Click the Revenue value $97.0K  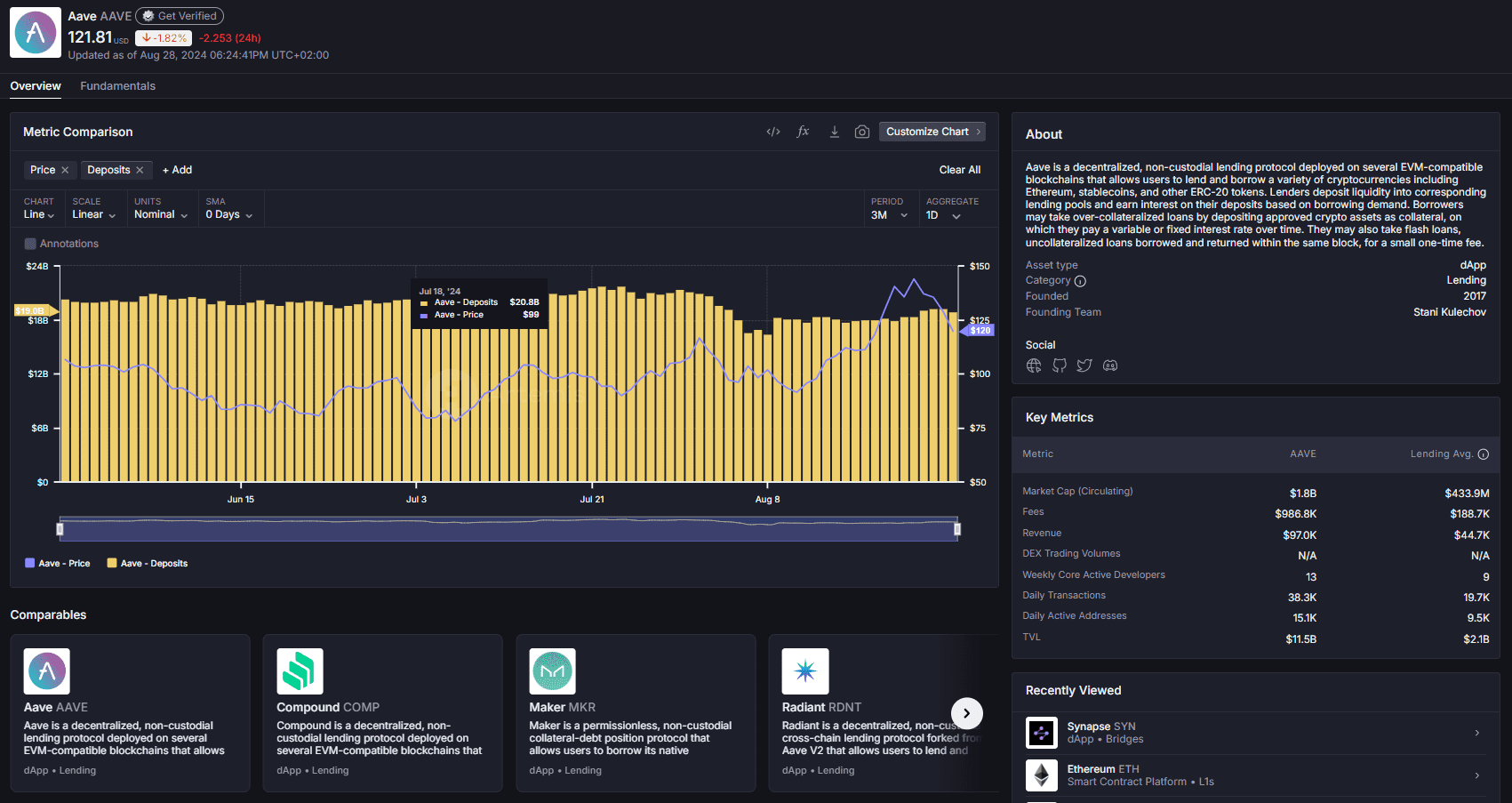tap(1300, 535)
